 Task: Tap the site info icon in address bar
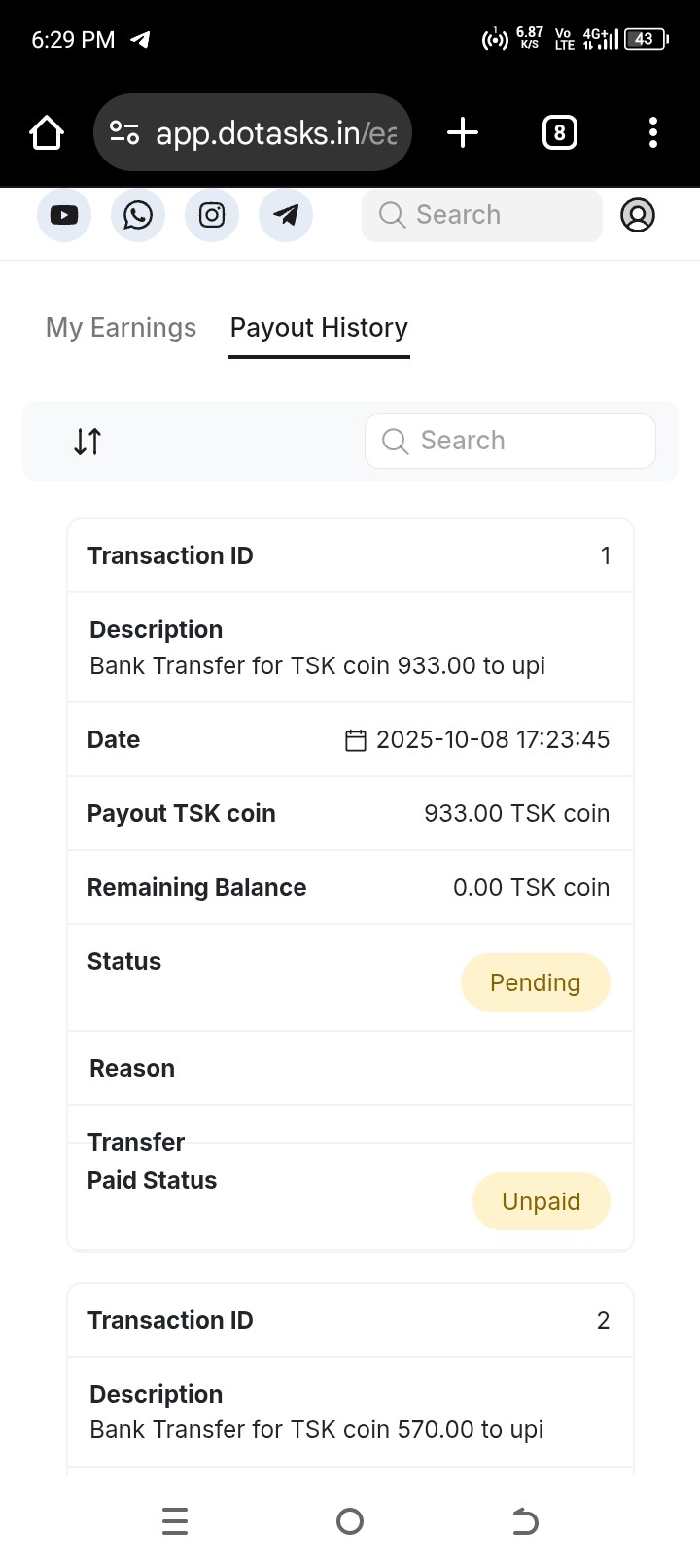pos(124,132)
